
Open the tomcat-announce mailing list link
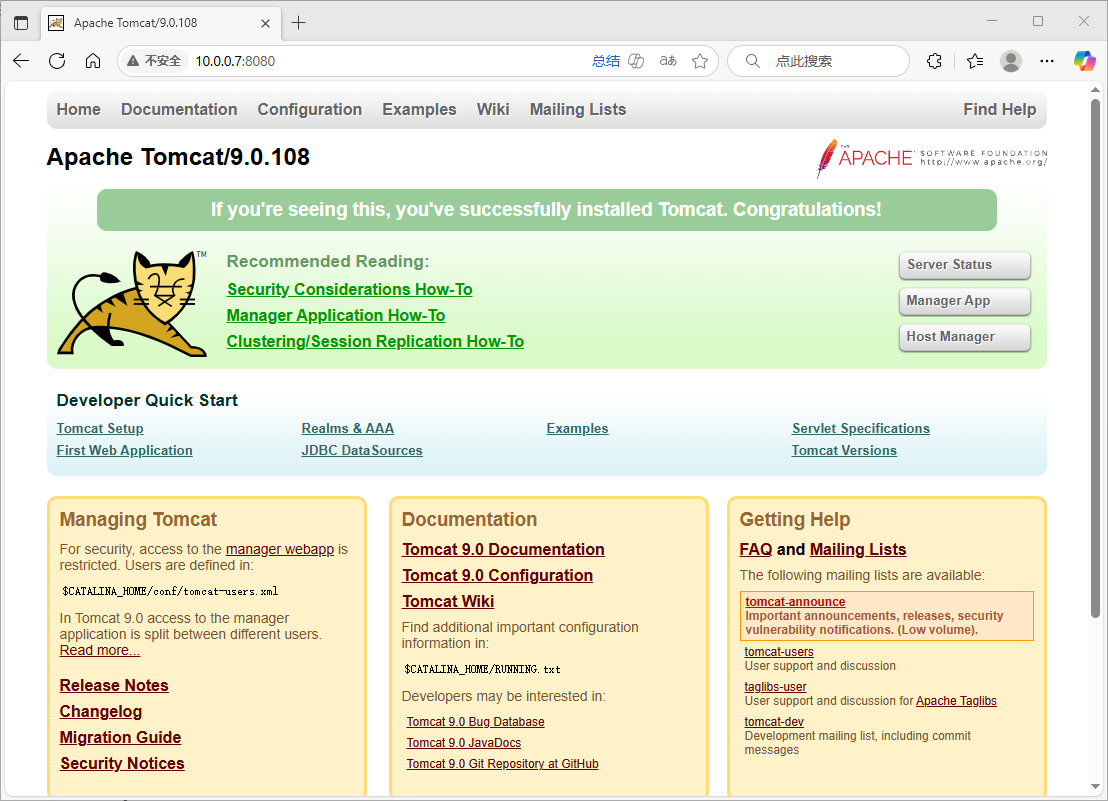[x=795, y=602]
